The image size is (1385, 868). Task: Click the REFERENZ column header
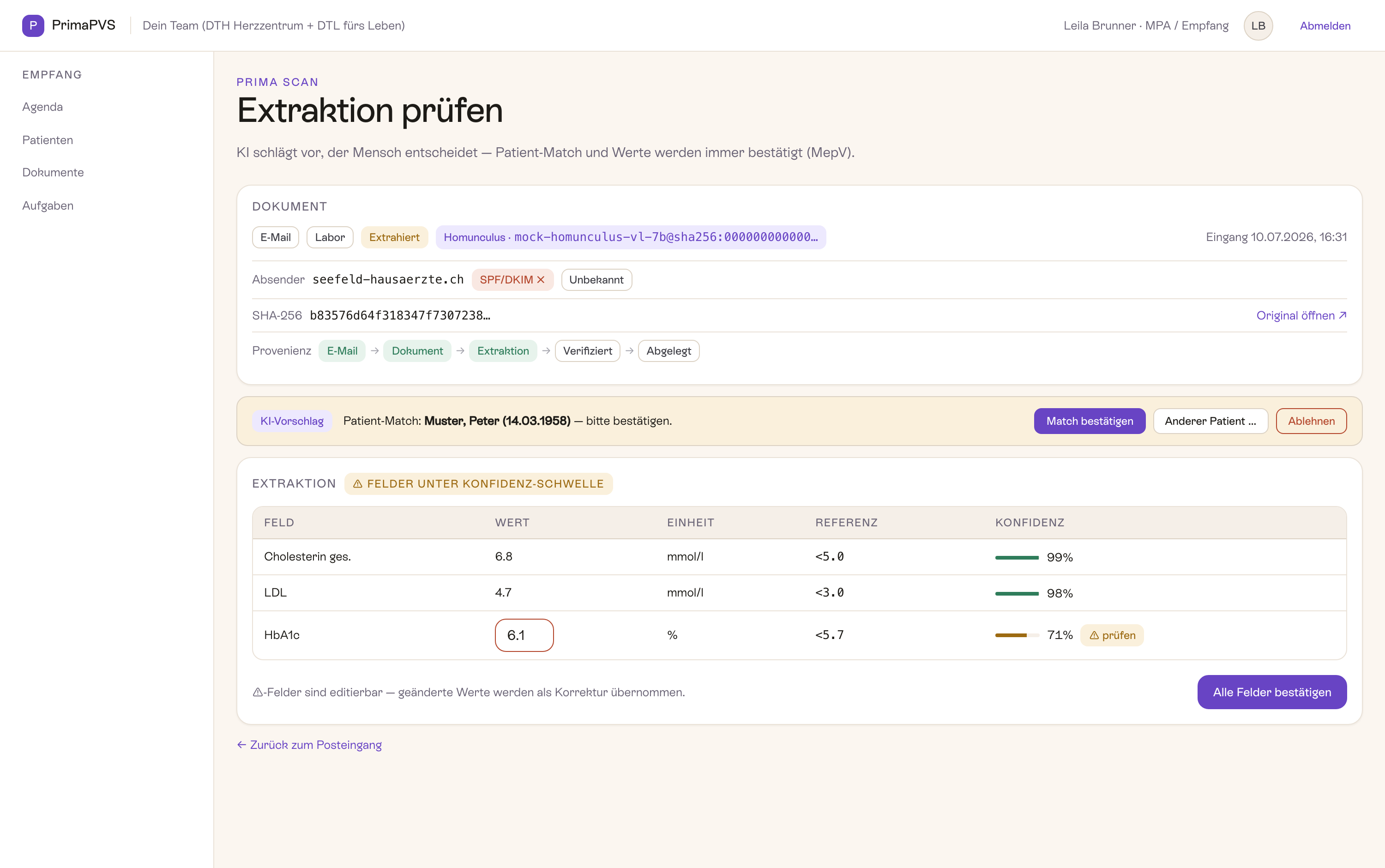click(x=847, y=522)
